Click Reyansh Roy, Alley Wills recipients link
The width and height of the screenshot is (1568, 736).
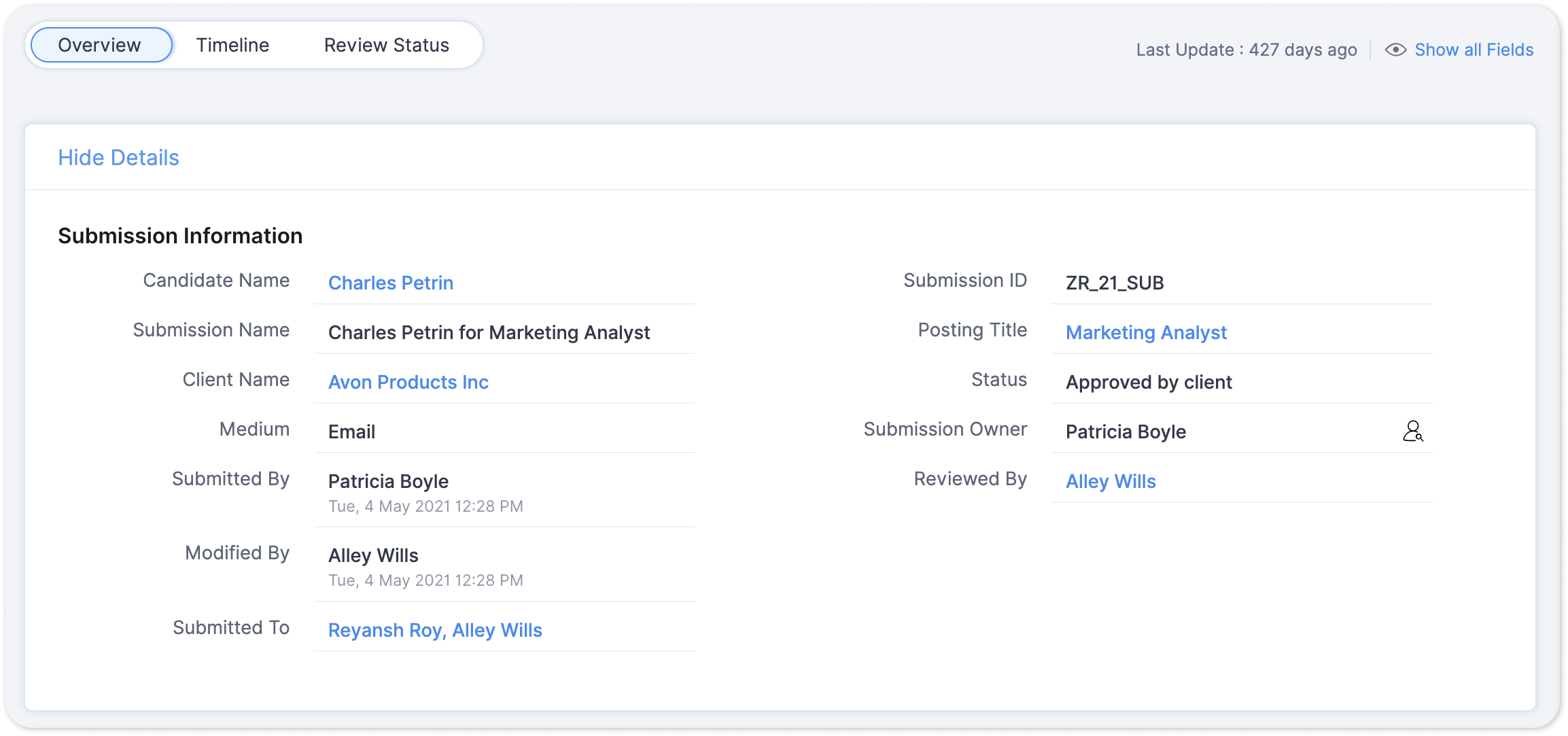pos(435,630)
